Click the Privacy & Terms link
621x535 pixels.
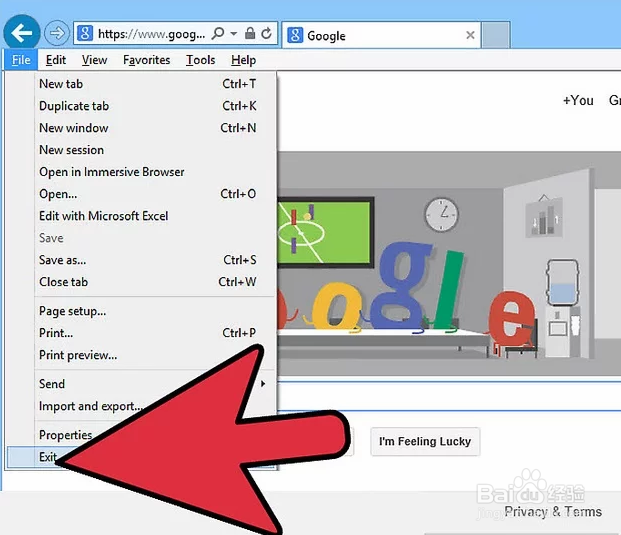click(x=553, y=512)
